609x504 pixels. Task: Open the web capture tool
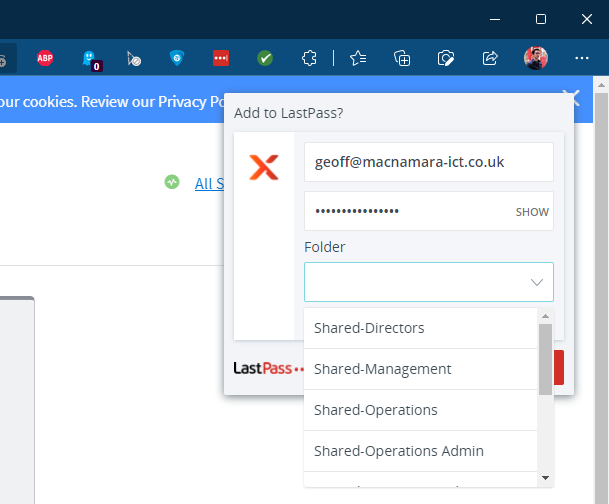click(x=446, y=58)
